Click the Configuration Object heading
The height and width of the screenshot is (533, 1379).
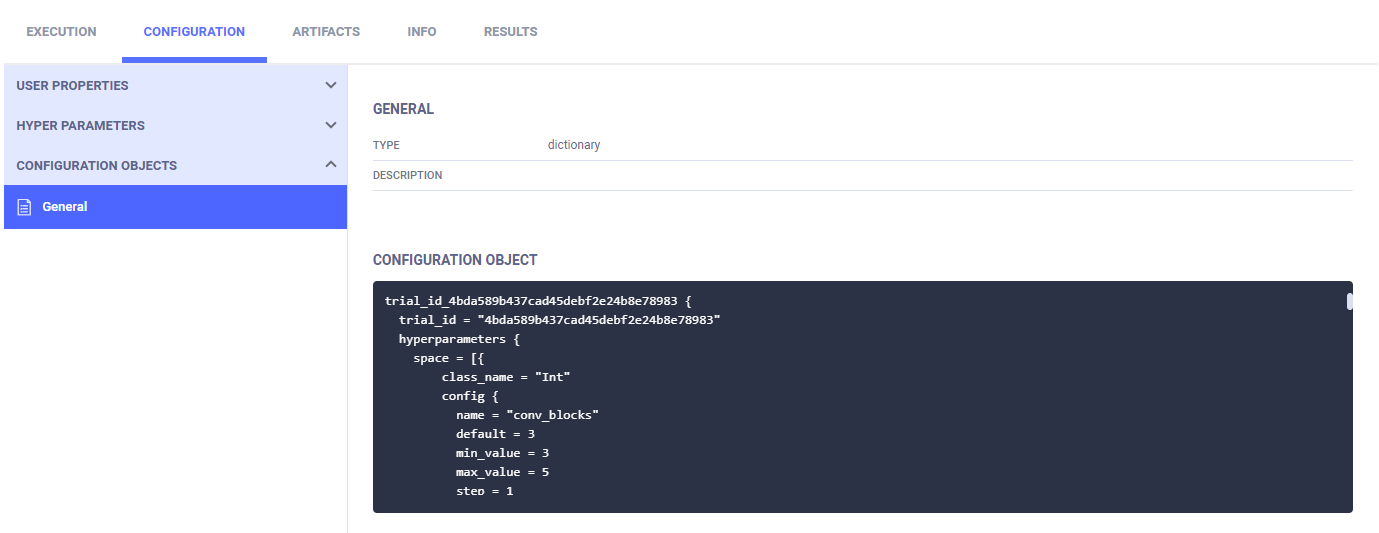(455, 260)
